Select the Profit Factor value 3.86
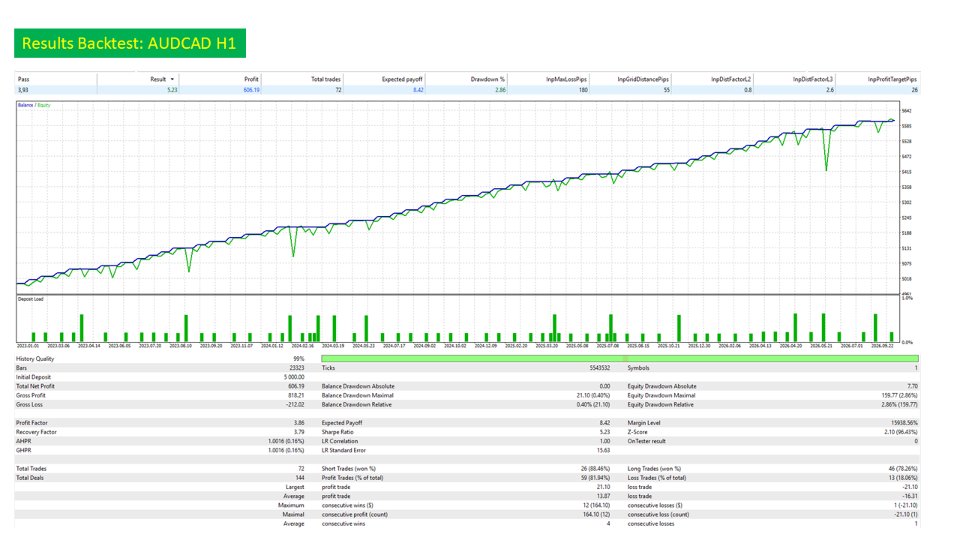This screenshot has width=960, height=540. [299, 423]
